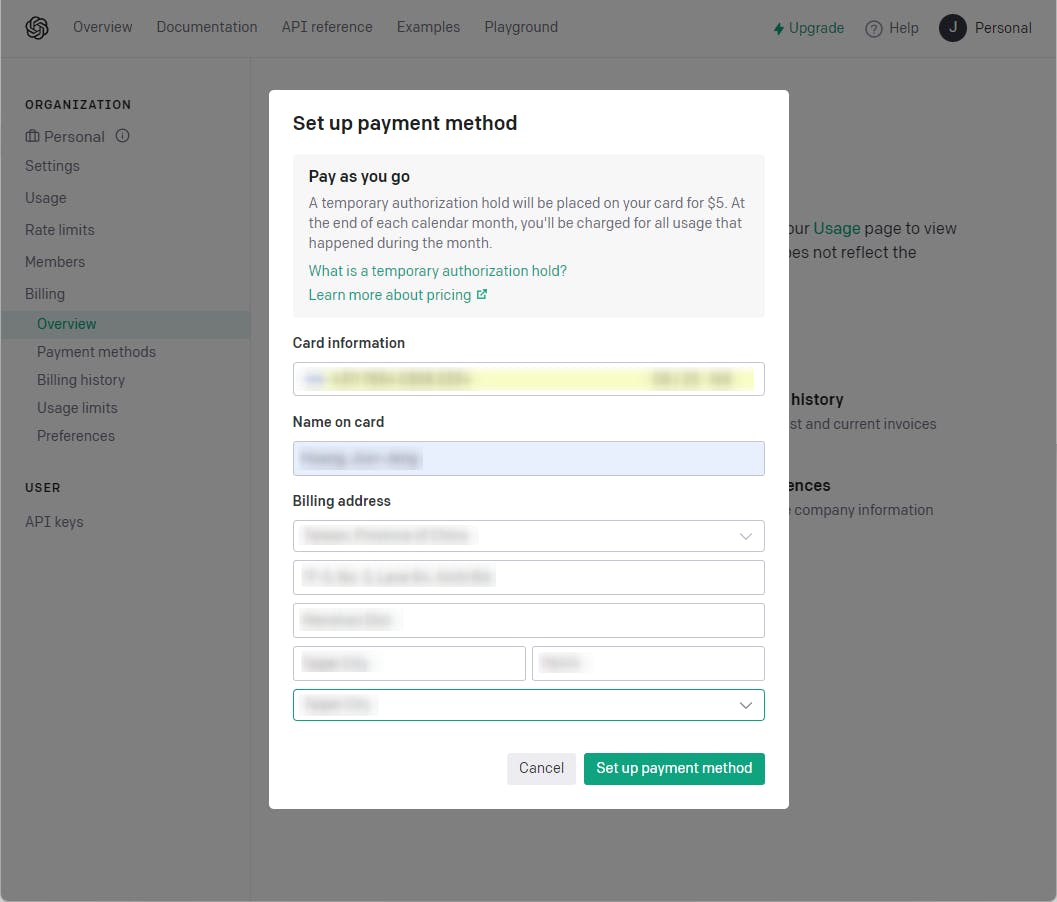Click the Learn more about pricing link
Screen dimensions: 1057x902
[x=390, y=295]
